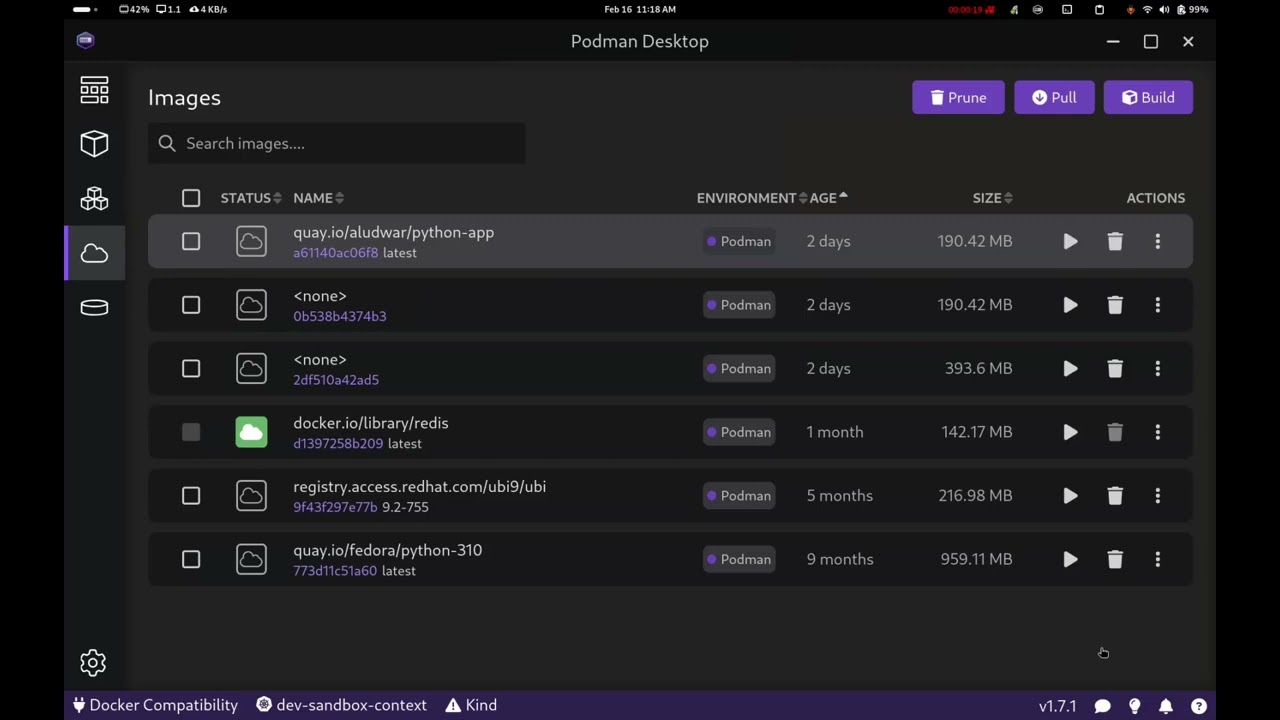Image resolution: width=1280 pixels, height=720 pixels.
Task: Open the Kind warning status item
Action: [471, 705]
